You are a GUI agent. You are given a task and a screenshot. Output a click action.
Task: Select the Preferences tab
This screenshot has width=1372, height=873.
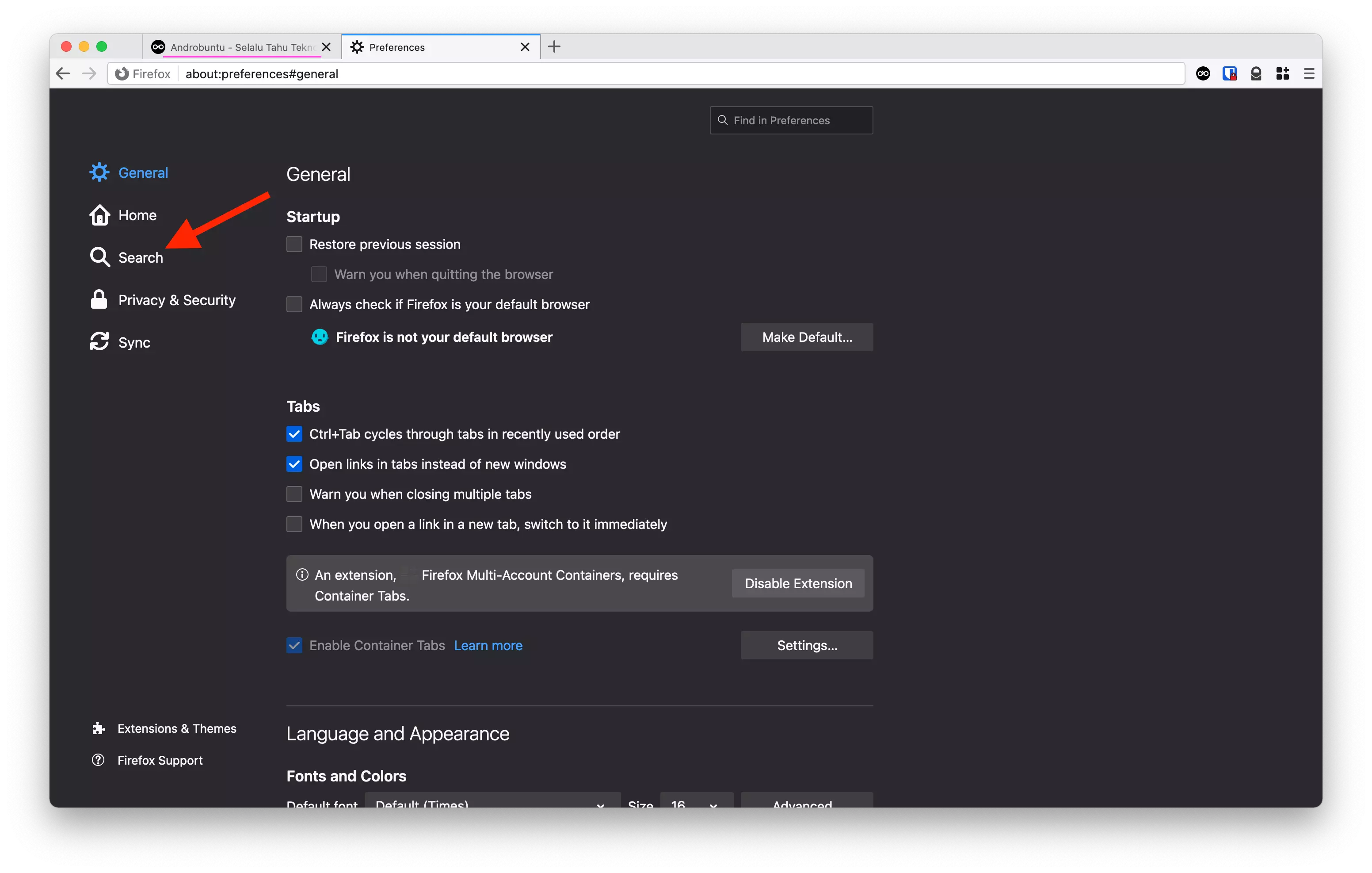[427, 47]
